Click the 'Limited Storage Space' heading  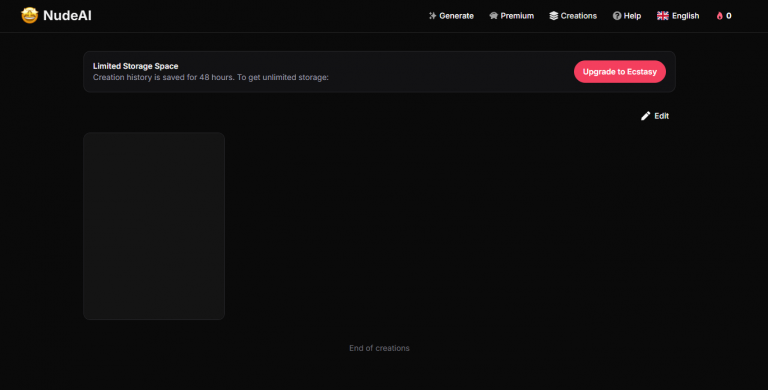(136, 66)
